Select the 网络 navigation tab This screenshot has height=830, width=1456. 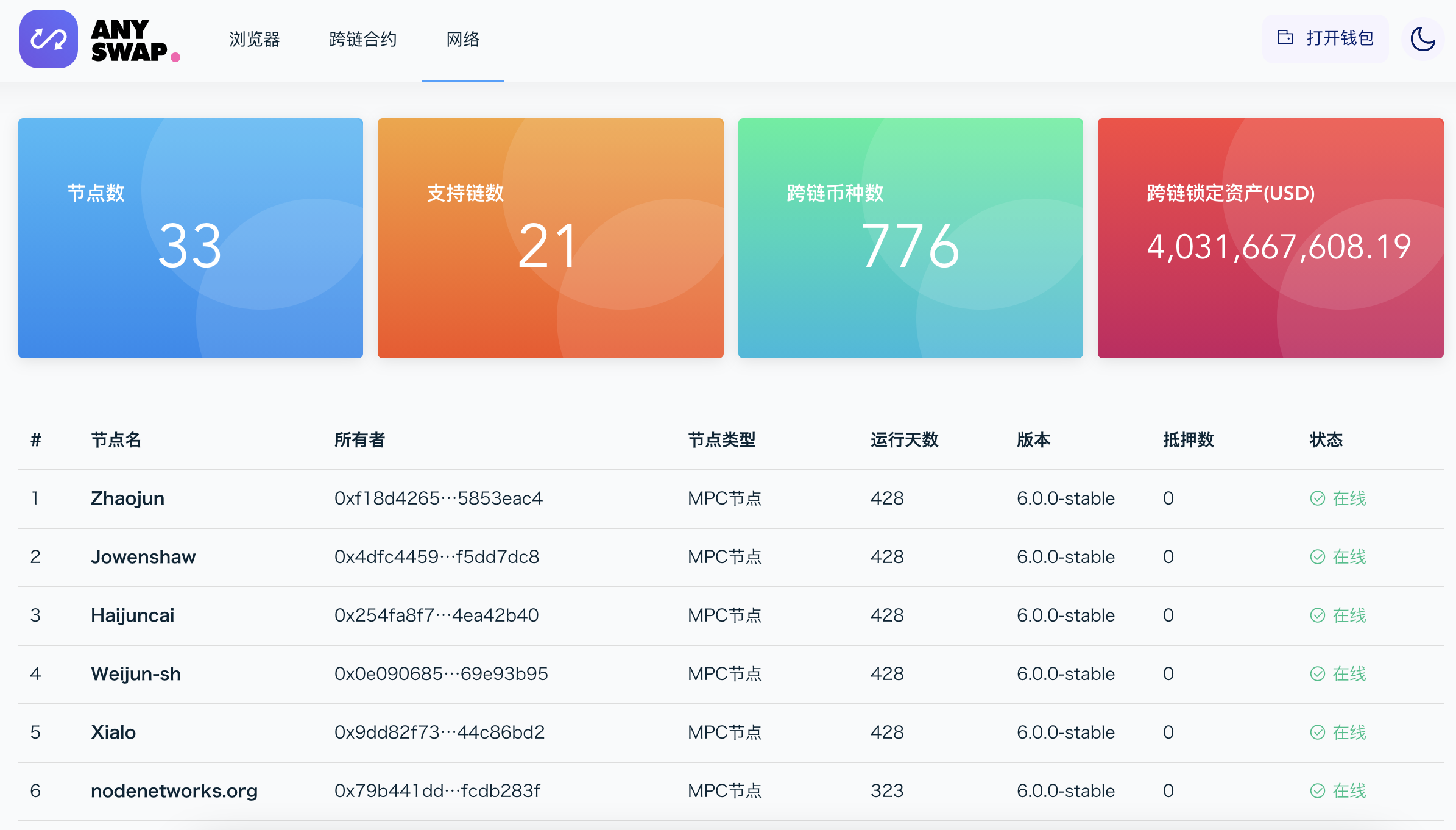coord(462,39)
